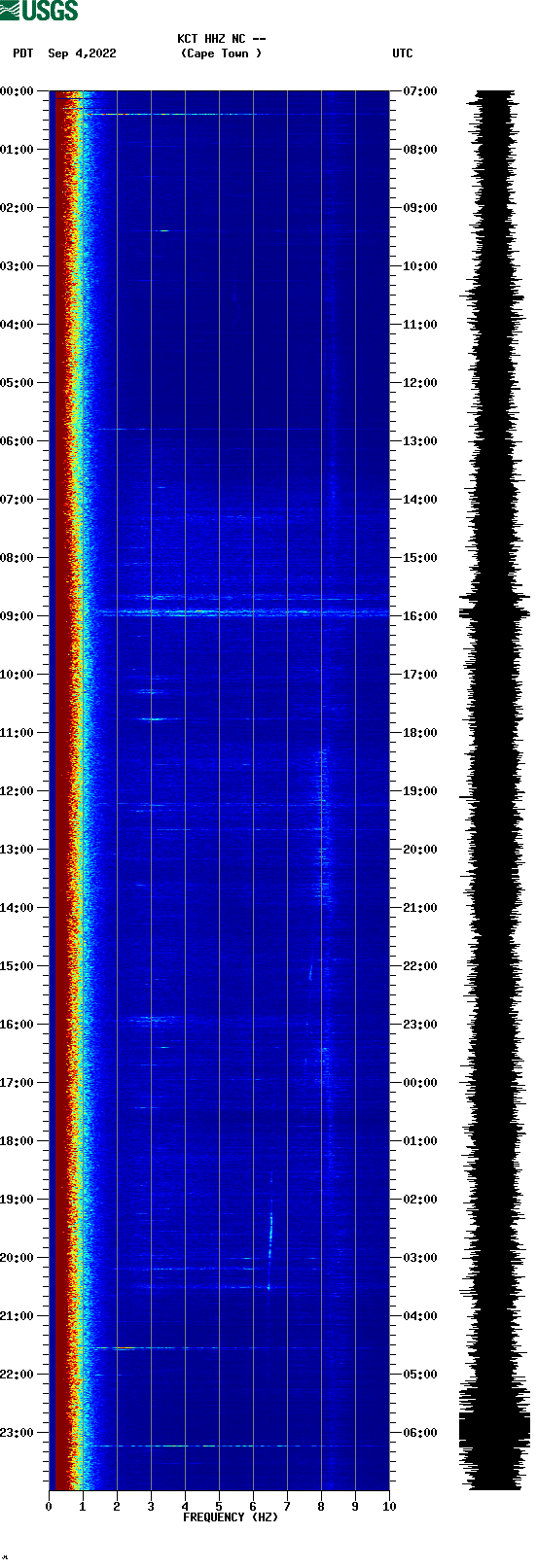
Task: Click the 'UTC' timezone label
Action: tap(403, 53)
